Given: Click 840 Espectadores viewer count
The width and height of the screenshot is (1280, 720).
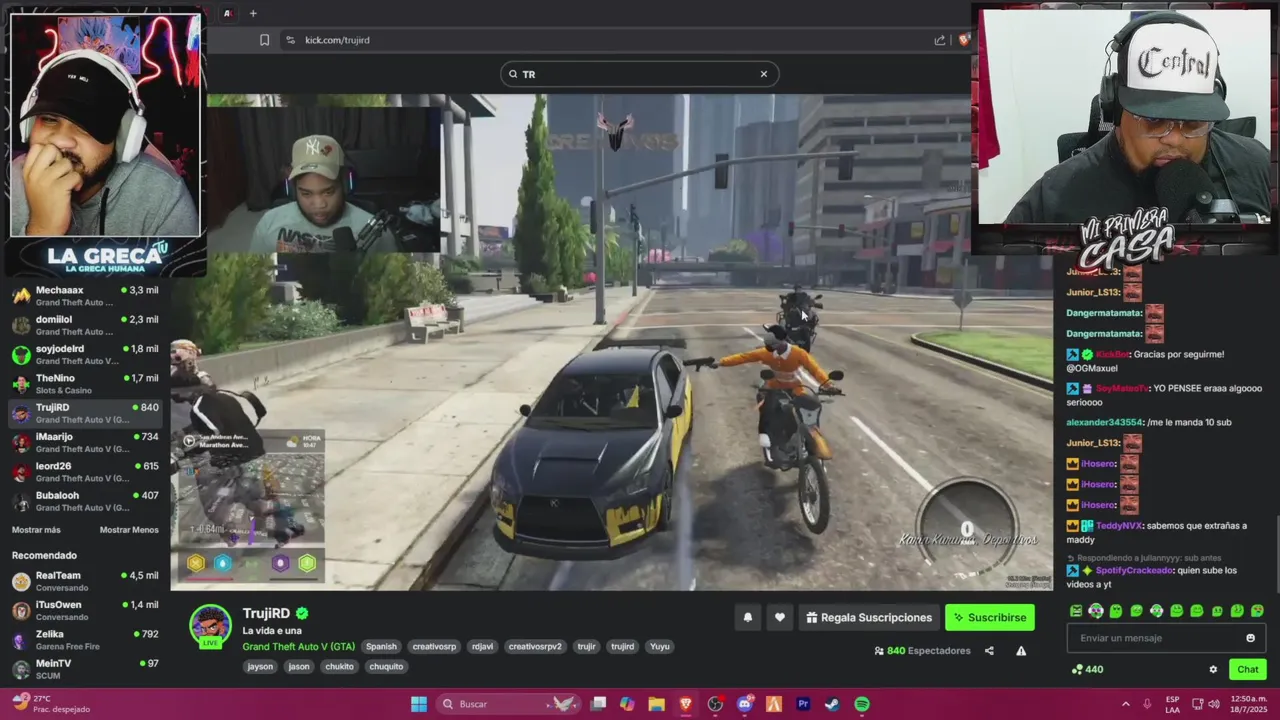Looking at the screenshot, I should [922, 650].
